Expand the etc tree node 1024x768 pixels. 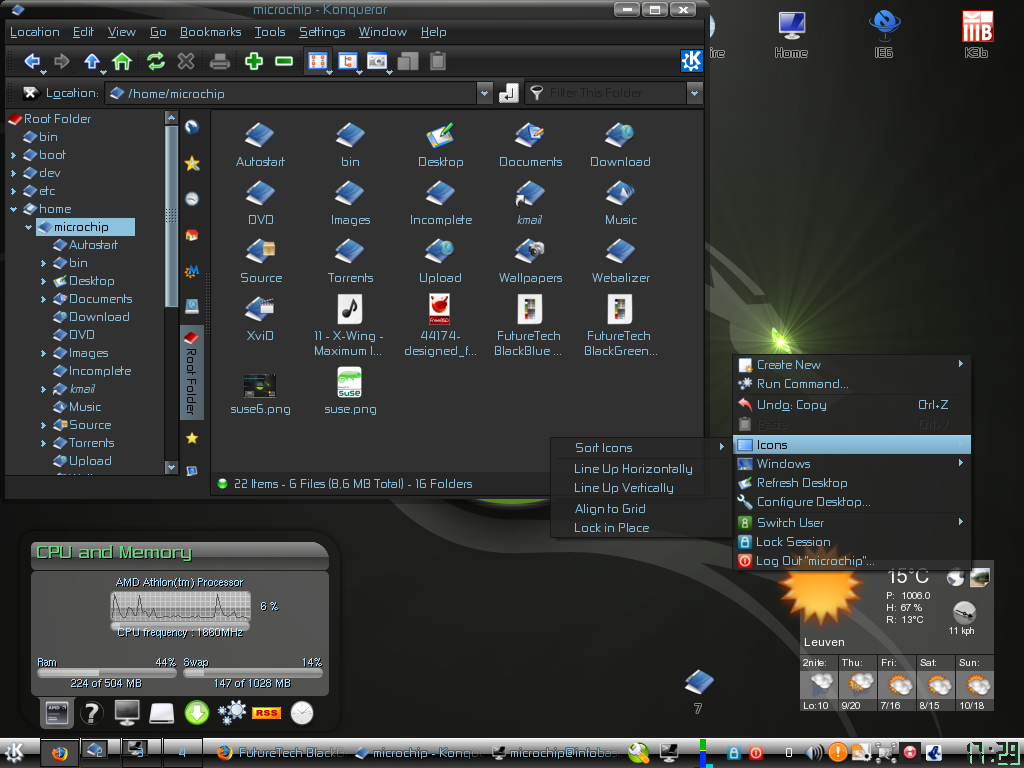[x=14, y=191]
